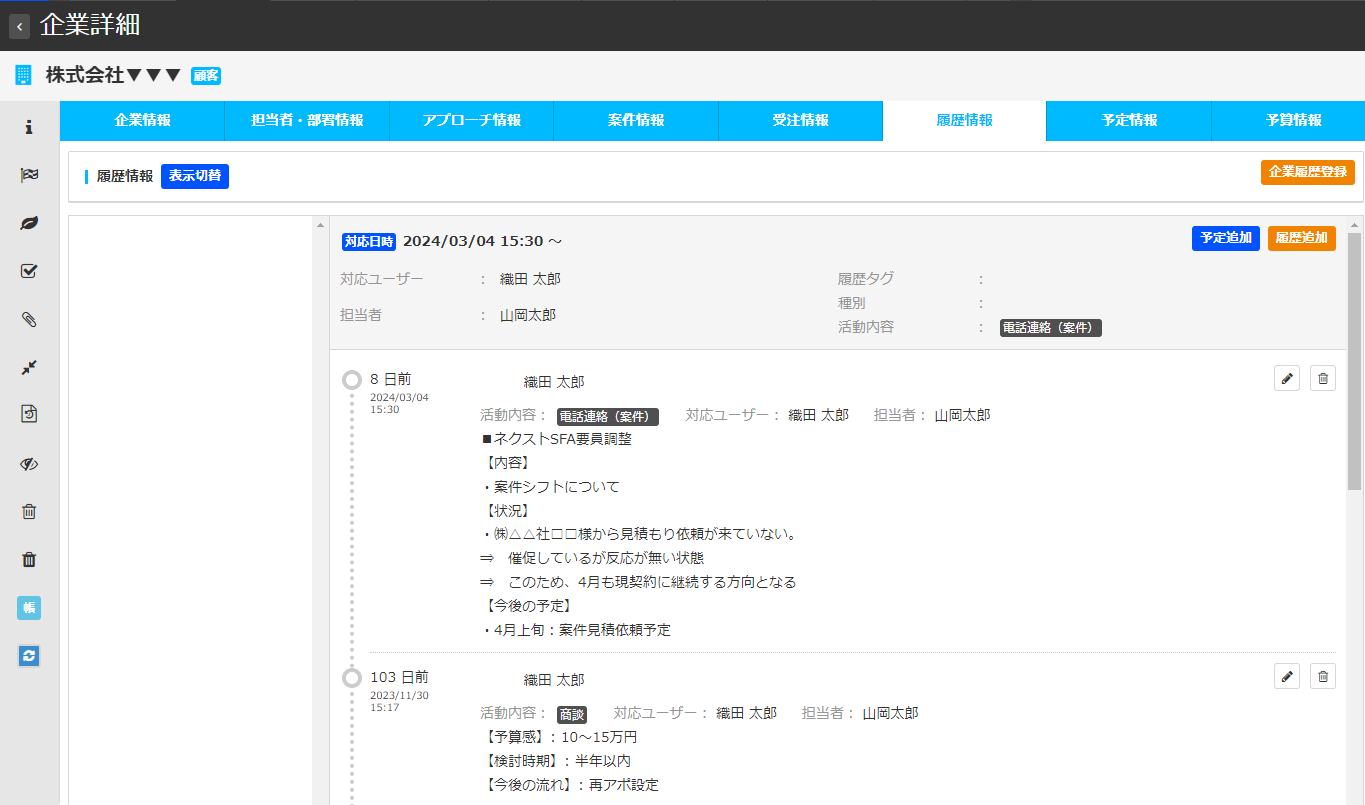Edit the 8日前 history entry with the pencil icon

(x=1286, y=378)
